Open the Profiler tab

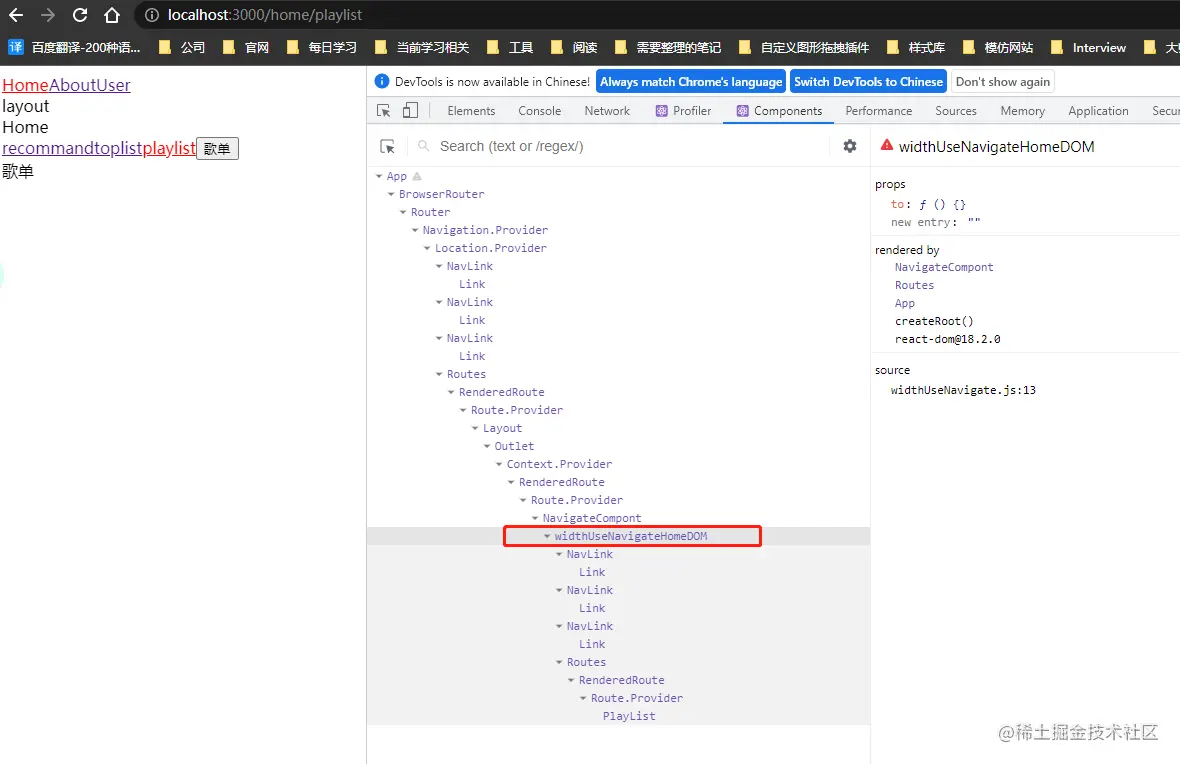tap(683, 111)
